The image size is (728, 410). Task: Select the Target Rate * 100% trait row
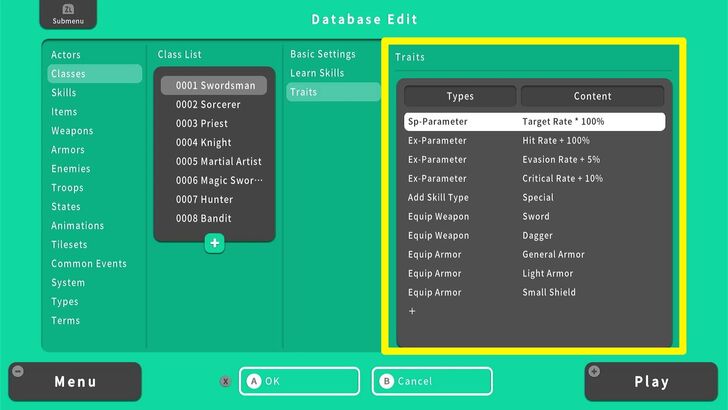pos(534,122)
